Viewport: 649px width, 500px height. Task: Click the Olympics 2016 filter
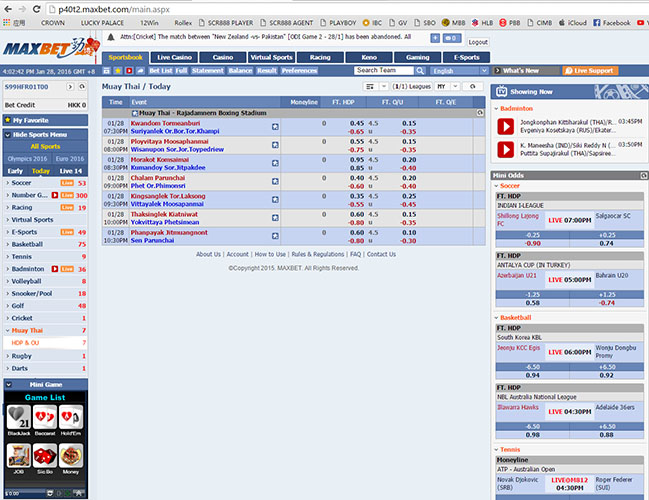pyautogui.click(x=27, y=159)
